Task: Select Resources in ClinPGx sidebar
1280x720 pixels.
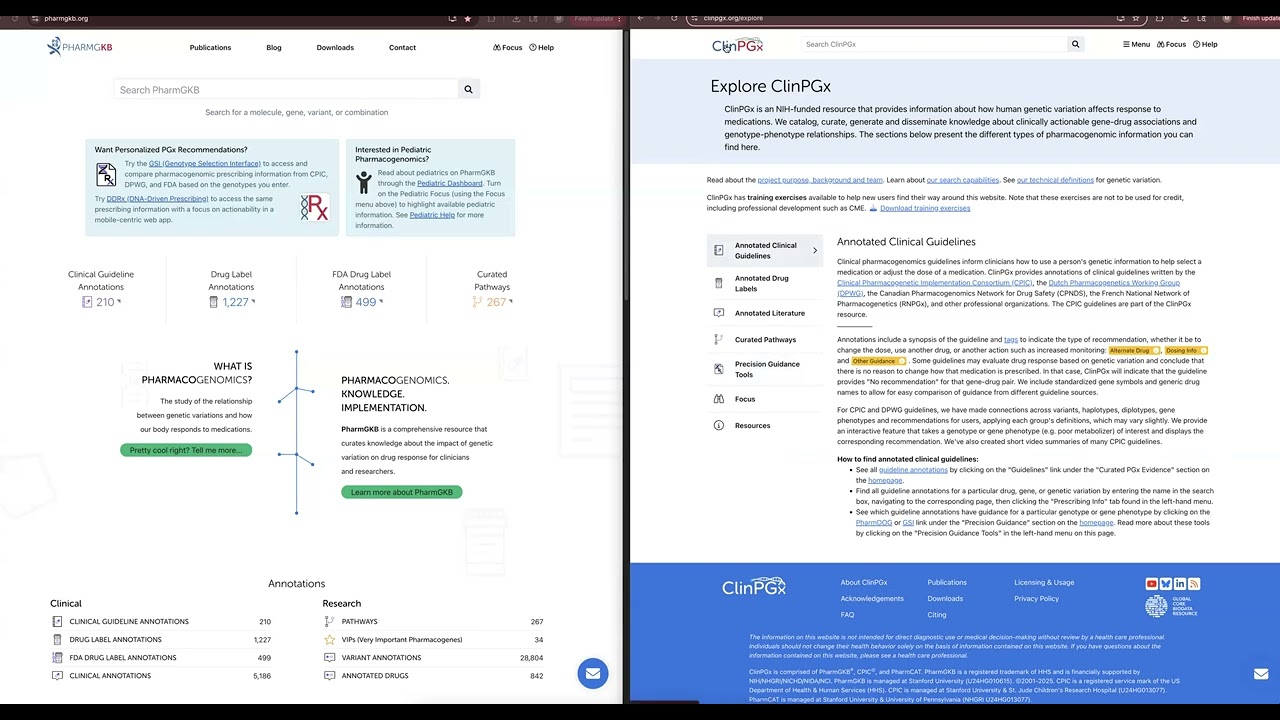Action: (752, 426)
